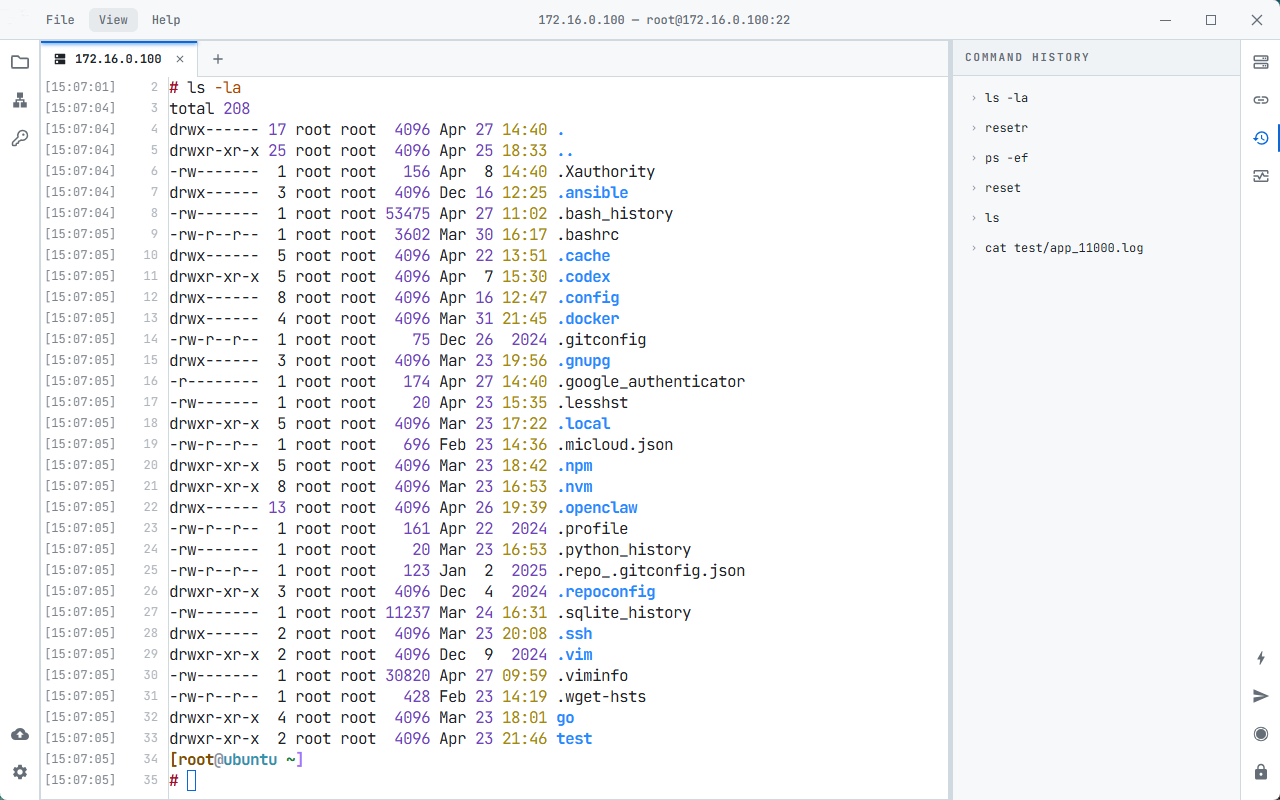Image resolution: width=1280 pixels, height=800 pixels.
Task: Click the .ssh directory name
Action: [575, 634]
